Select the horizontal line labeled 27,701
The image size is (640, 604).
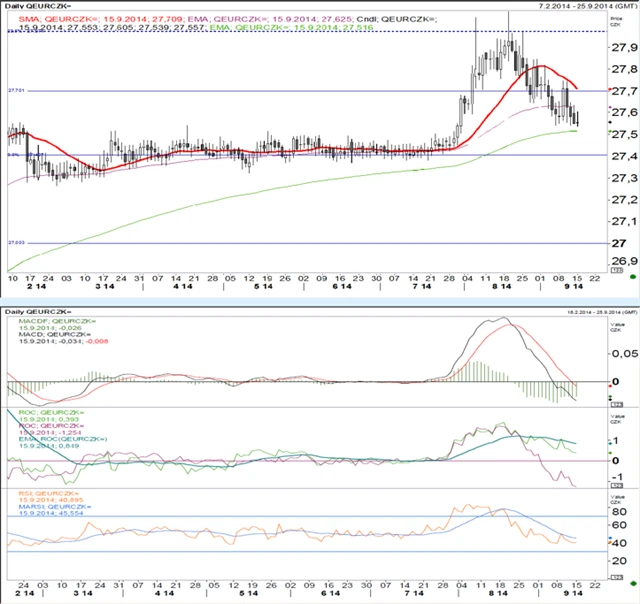[x=300, y=92]
